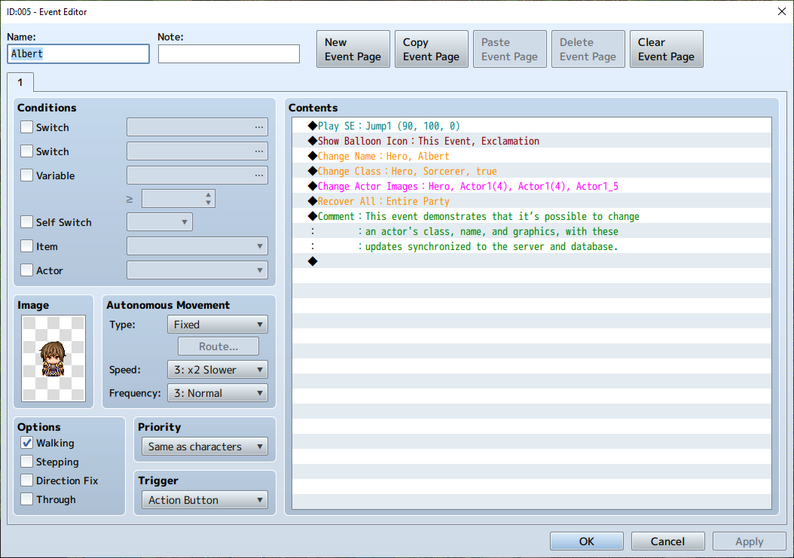Viewport: 794px width, 558px height.
Task: Click the Albert character sprite image
Action: [x=54, y=358]
